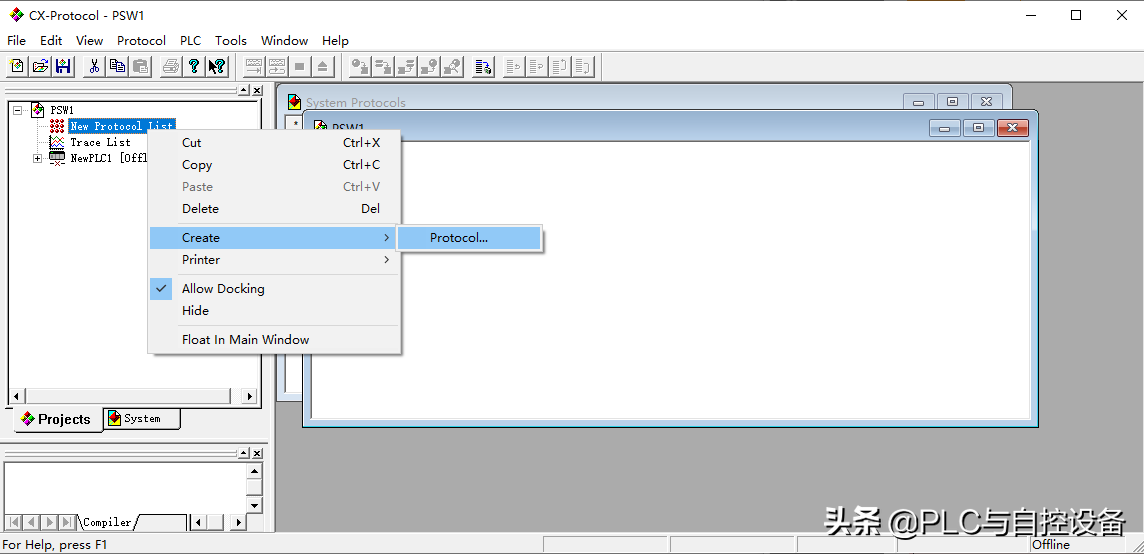Viewport: 1144px width, 554px height.
Task: Click the Open file toolbar icon
Action: pyautogui.click(x=40, y=66)
